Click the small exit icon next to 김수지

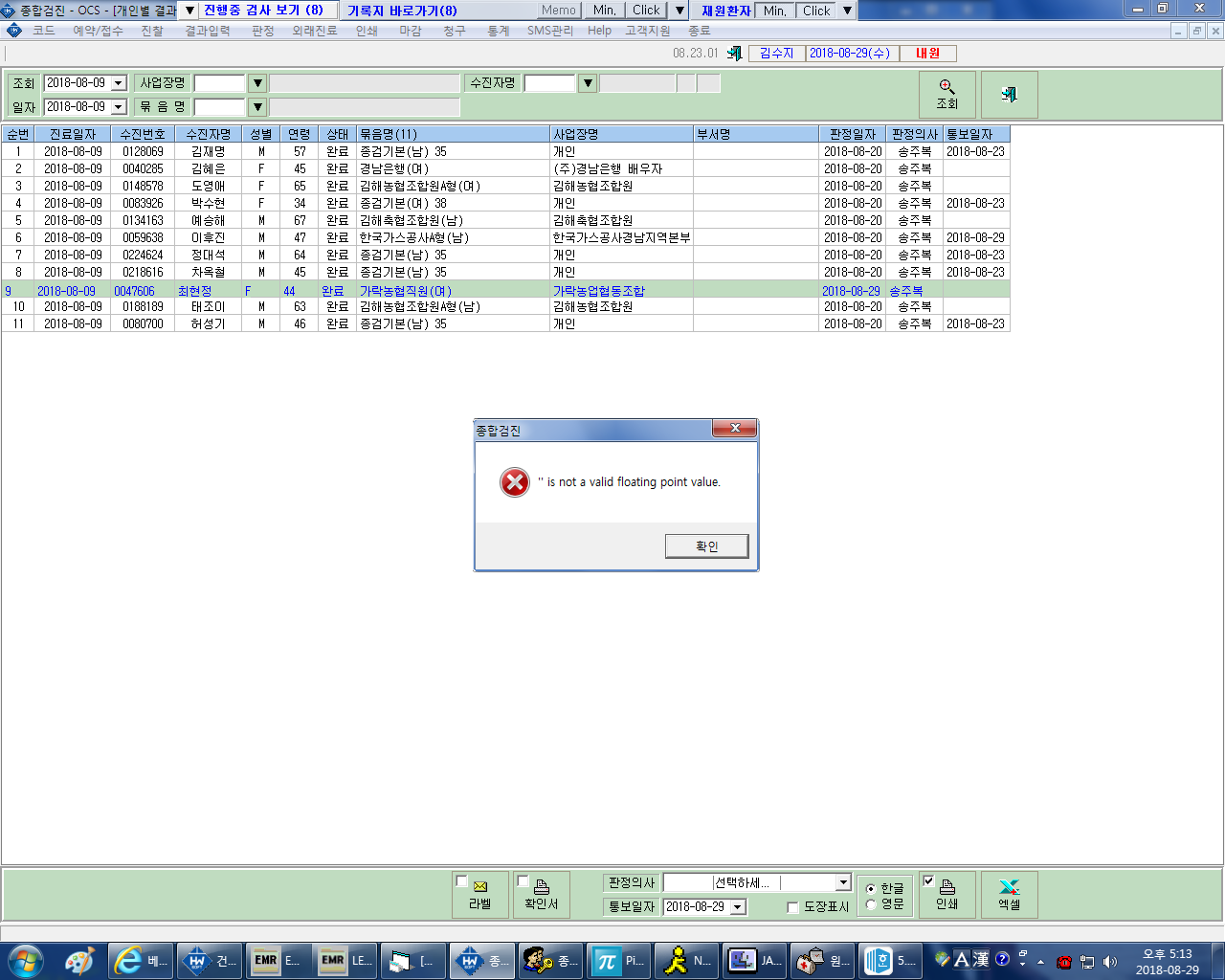[x=734, y=54]
